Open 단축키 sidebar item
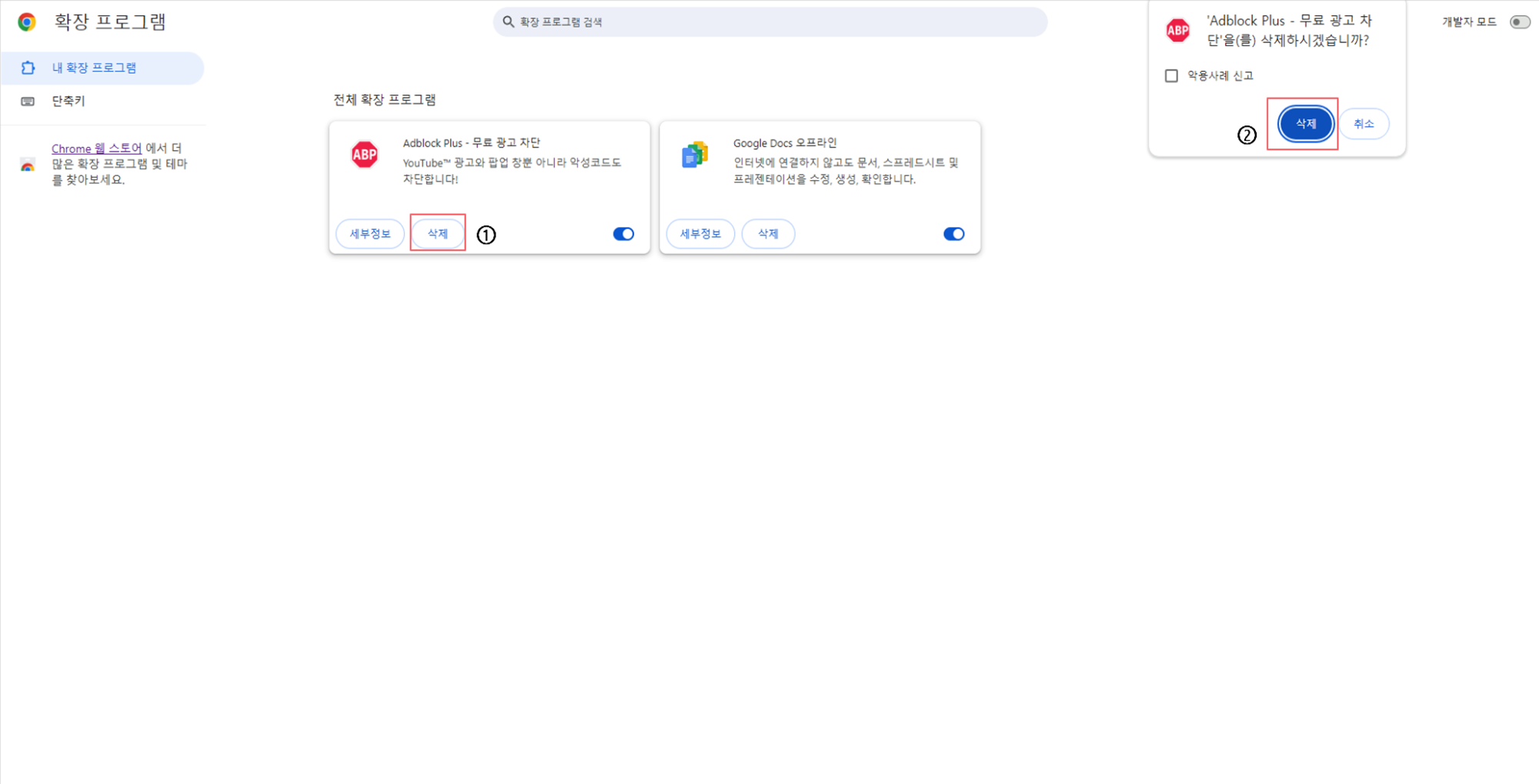The image size is (1539, 784). tap(68, 102)
